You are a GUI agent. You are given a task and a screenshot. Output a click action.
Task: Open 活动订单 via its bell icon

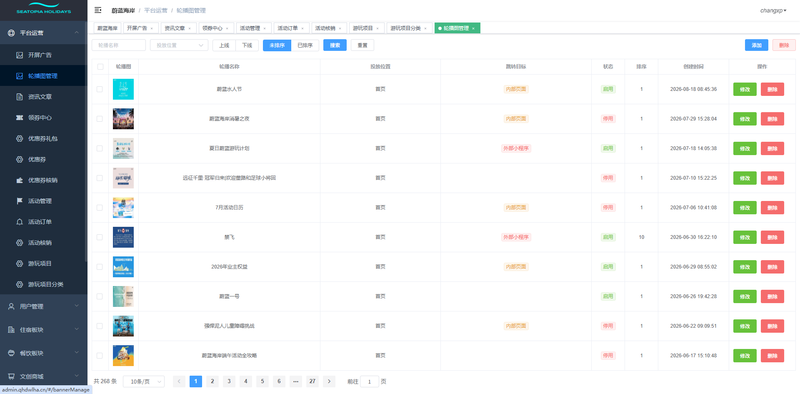[19, 222]
